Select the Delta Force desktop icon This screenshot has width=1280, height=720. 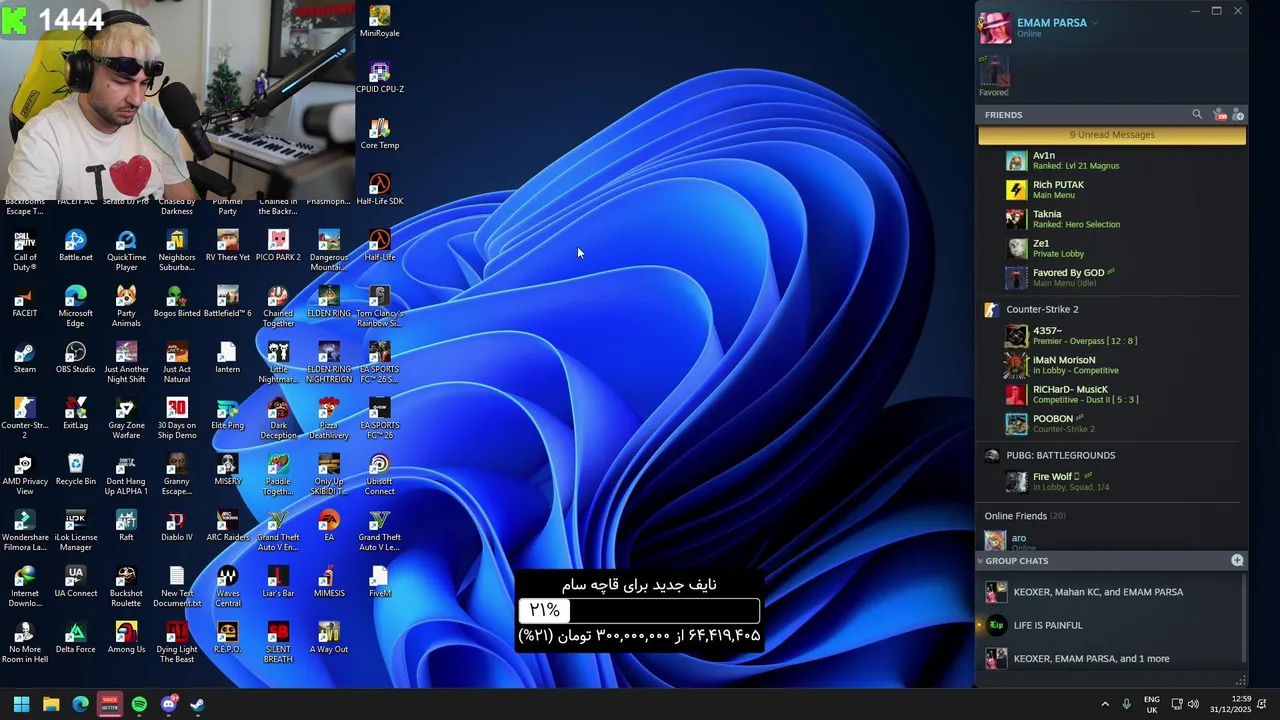click(75, 638)
